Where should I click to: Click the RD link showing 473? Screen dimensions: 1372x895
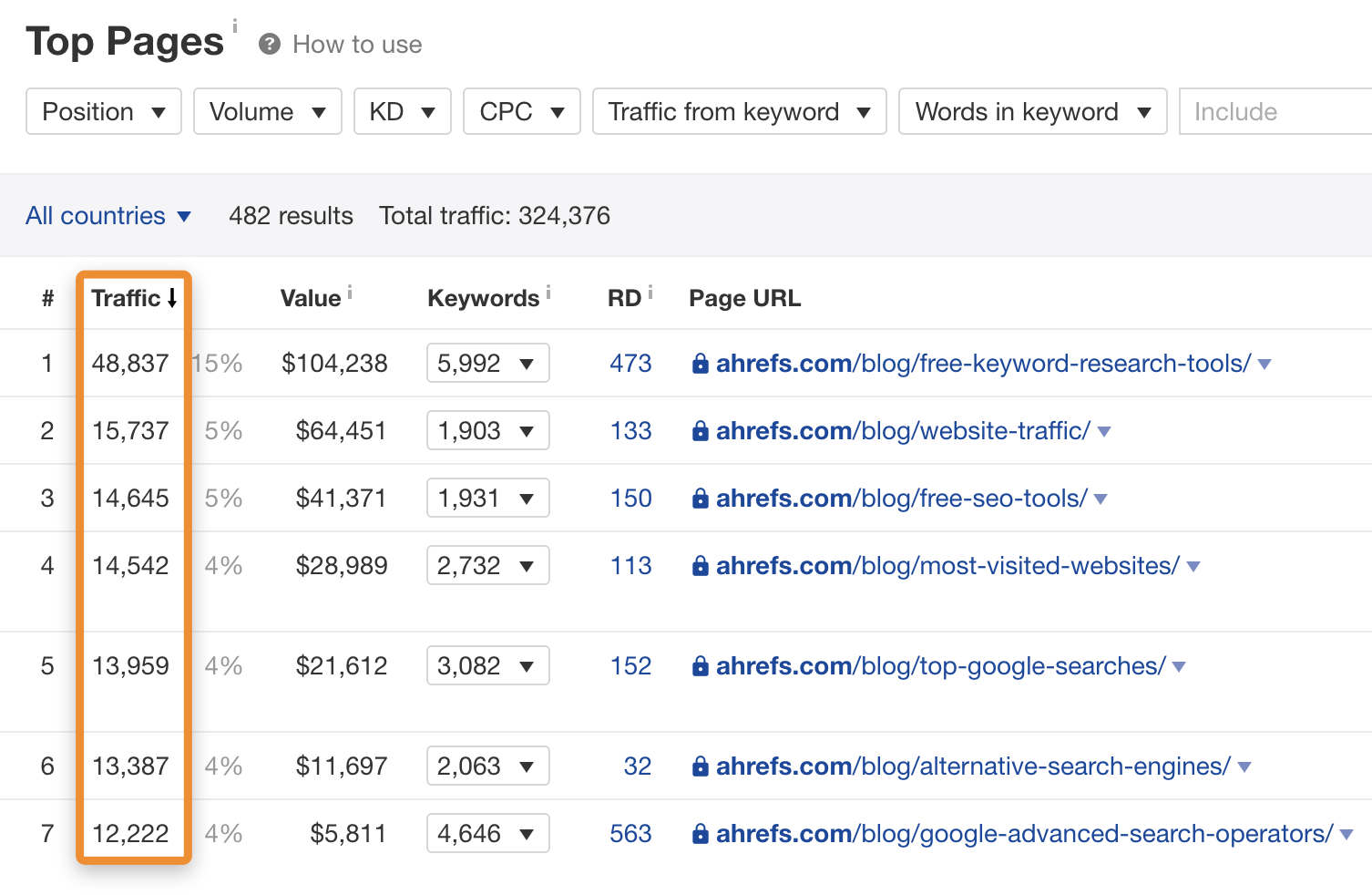point(630,363)
